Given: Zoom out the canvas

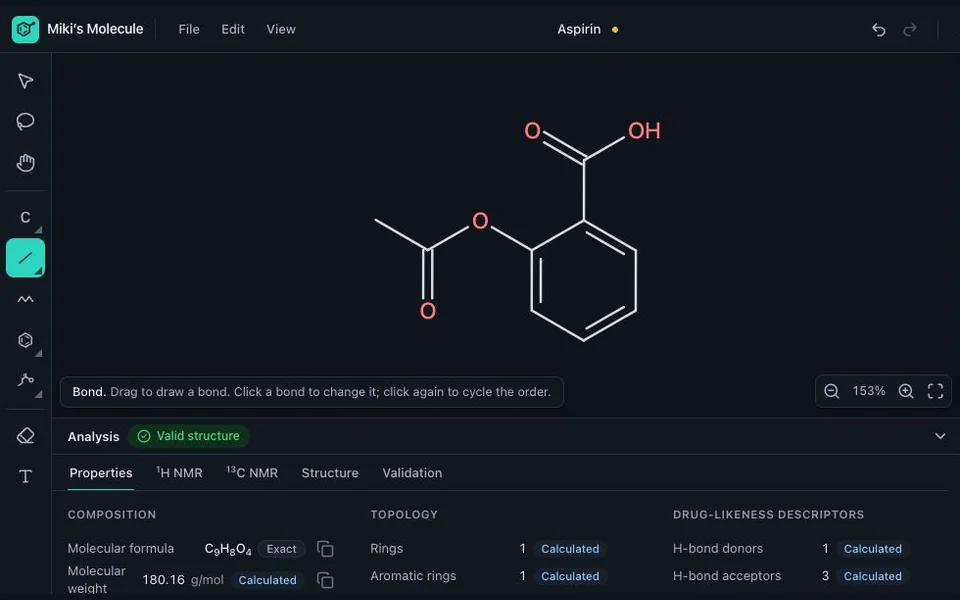Looking at the screenshot, I should 831,391.
